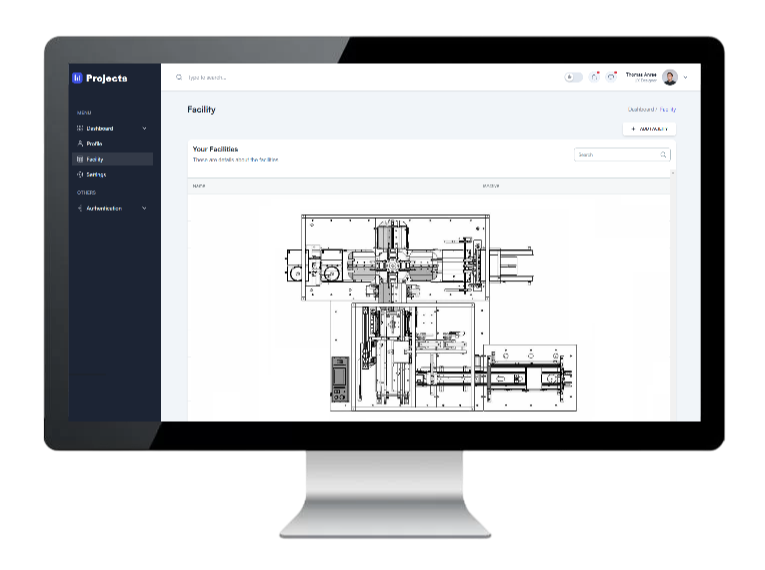Open the messages icon beside the bell
Image resolution: width=765 pixels, height=570 pixels.
pyautogui.click(x=610, y=77)
